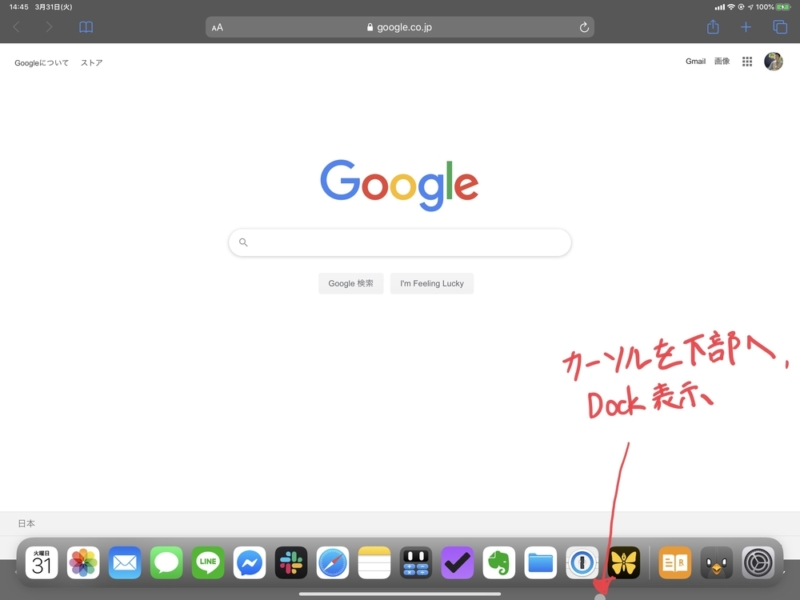Click the google.co.jp address bar
The image size is (800, 600).
pos(399,28)
